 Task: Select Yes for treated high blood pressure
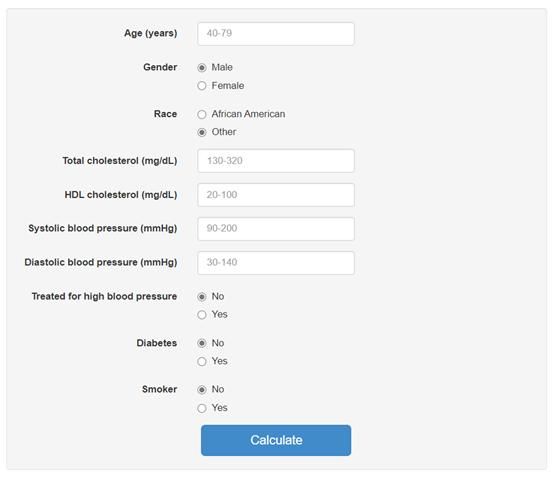[x=202, y=315]
